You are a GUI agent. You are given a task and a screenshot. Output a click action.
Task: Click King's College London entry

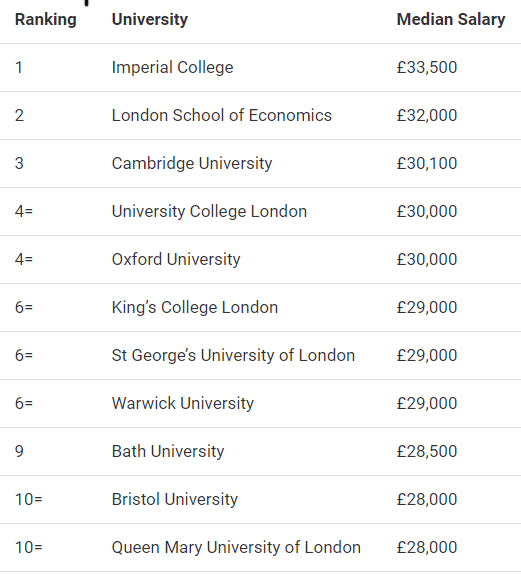tap(195, 307)
